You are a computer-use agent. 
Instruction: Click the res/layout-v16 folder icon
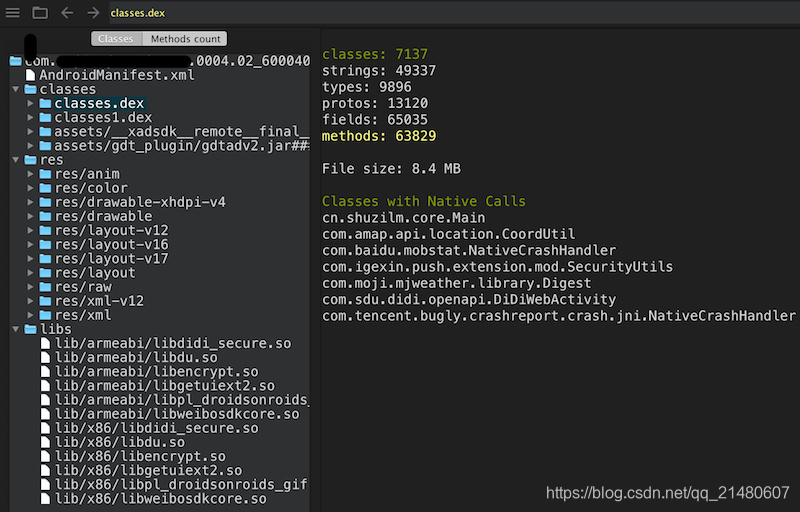[45, 245]
